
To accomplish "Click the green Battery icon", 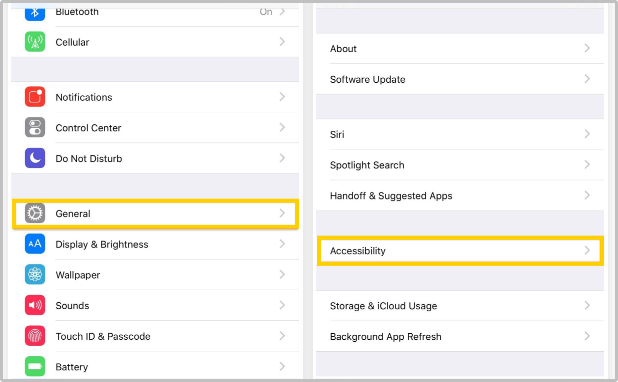I will pos(35,367).
